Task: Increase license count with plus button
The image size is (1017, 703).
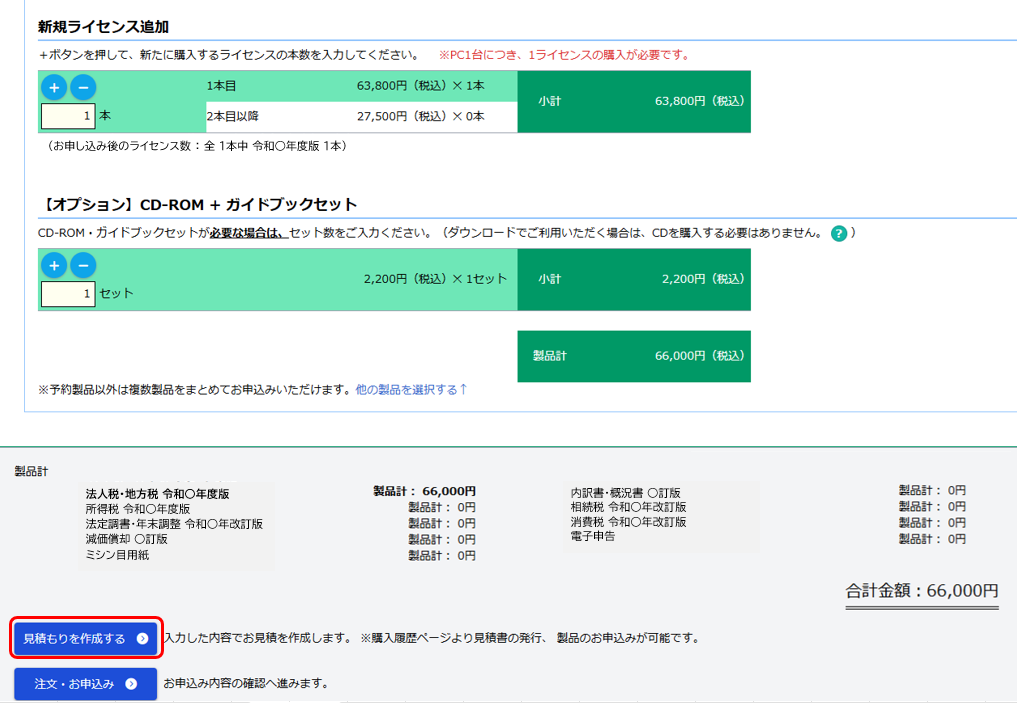Action: pos(54,88)
